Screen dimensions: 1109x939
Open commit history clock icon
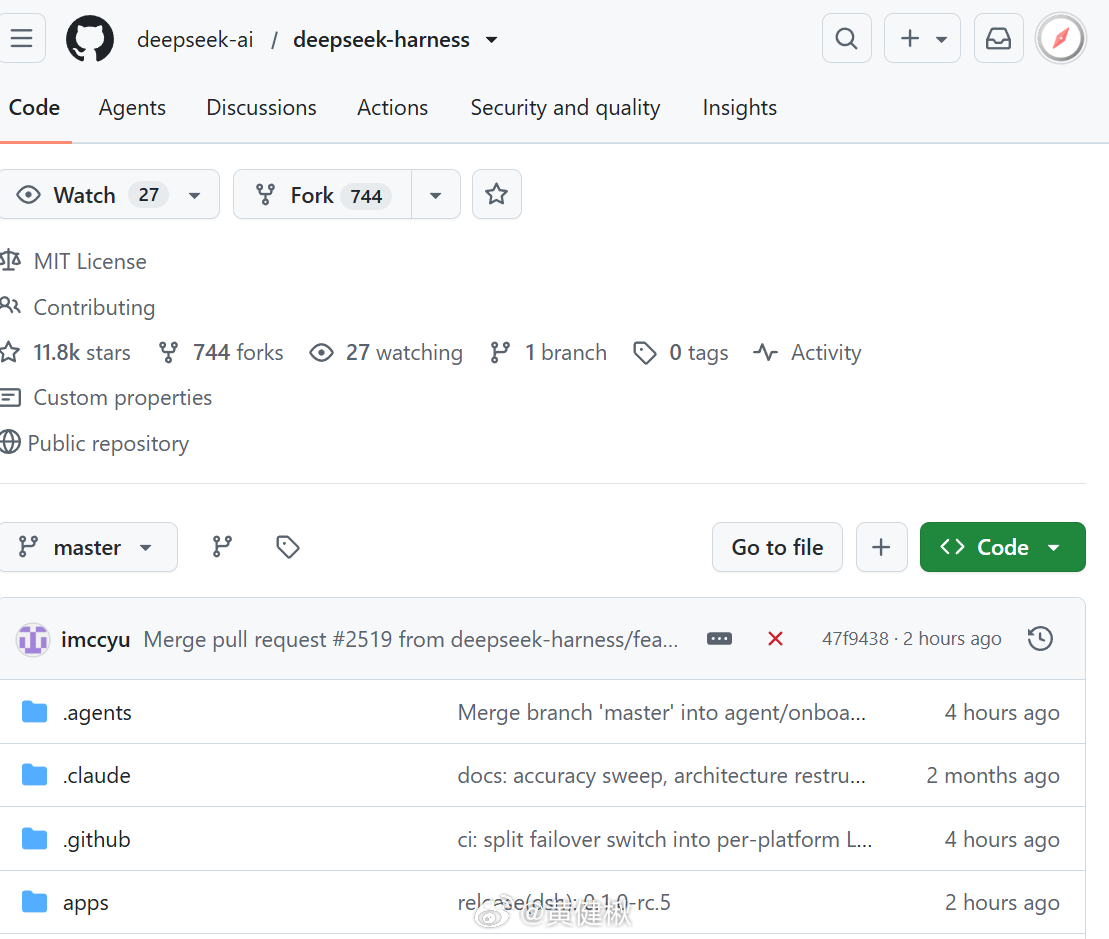point(1040,638)
